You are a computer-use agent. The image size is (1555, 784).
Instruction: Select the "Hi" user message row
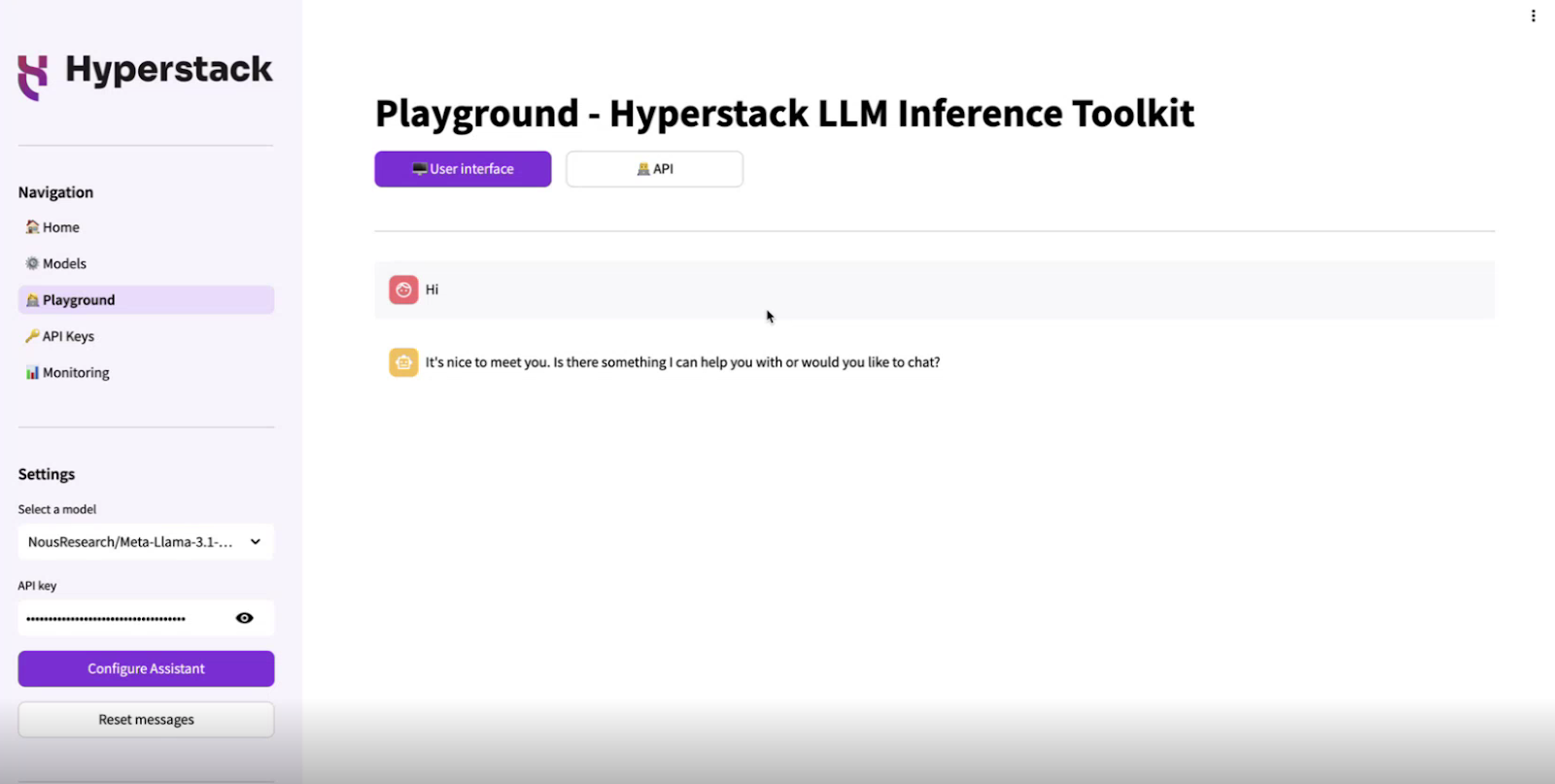[x=933, y=290]
